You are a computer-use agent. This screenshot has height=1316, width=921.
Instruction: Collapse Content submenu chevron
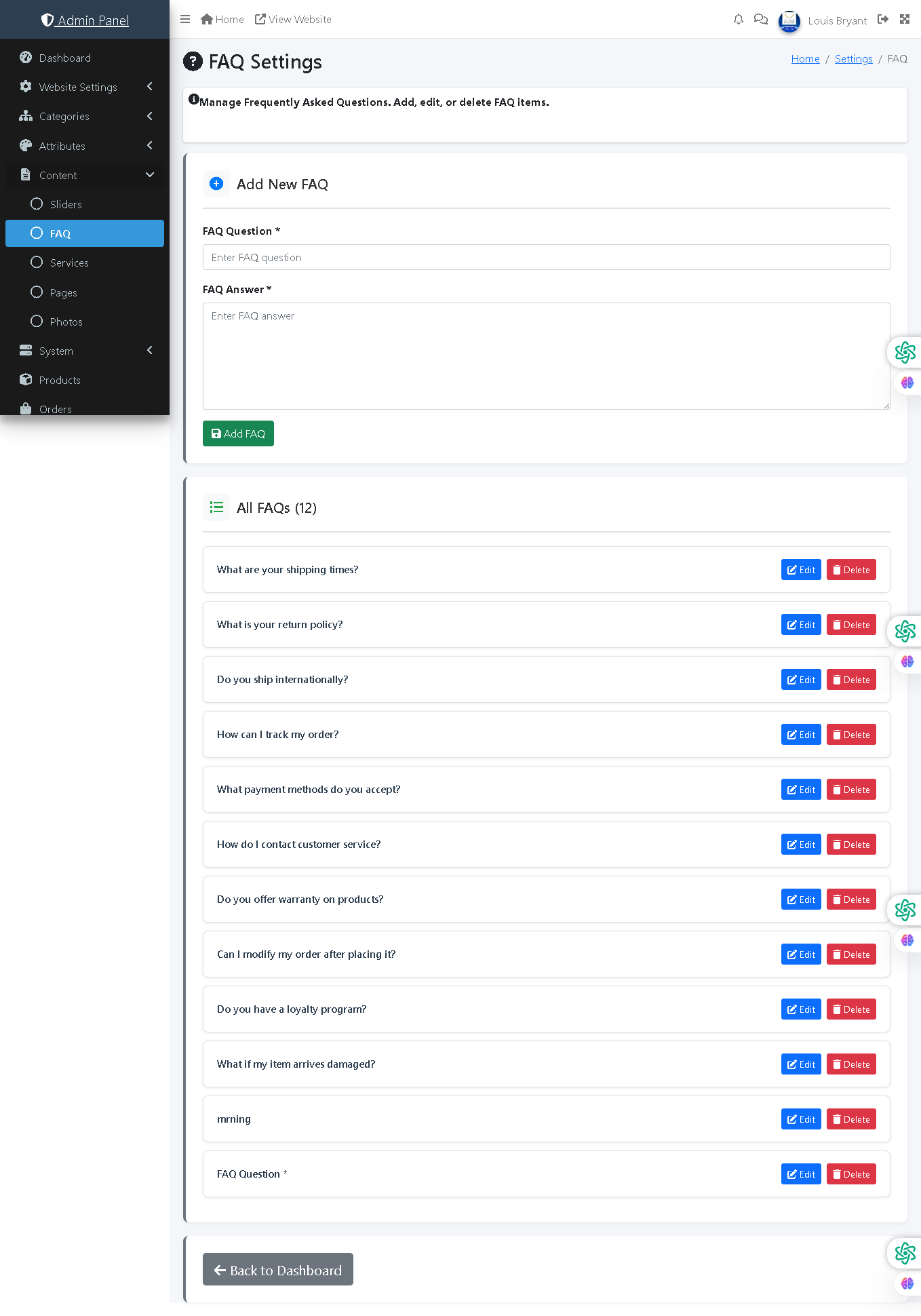tap(150, 174)
